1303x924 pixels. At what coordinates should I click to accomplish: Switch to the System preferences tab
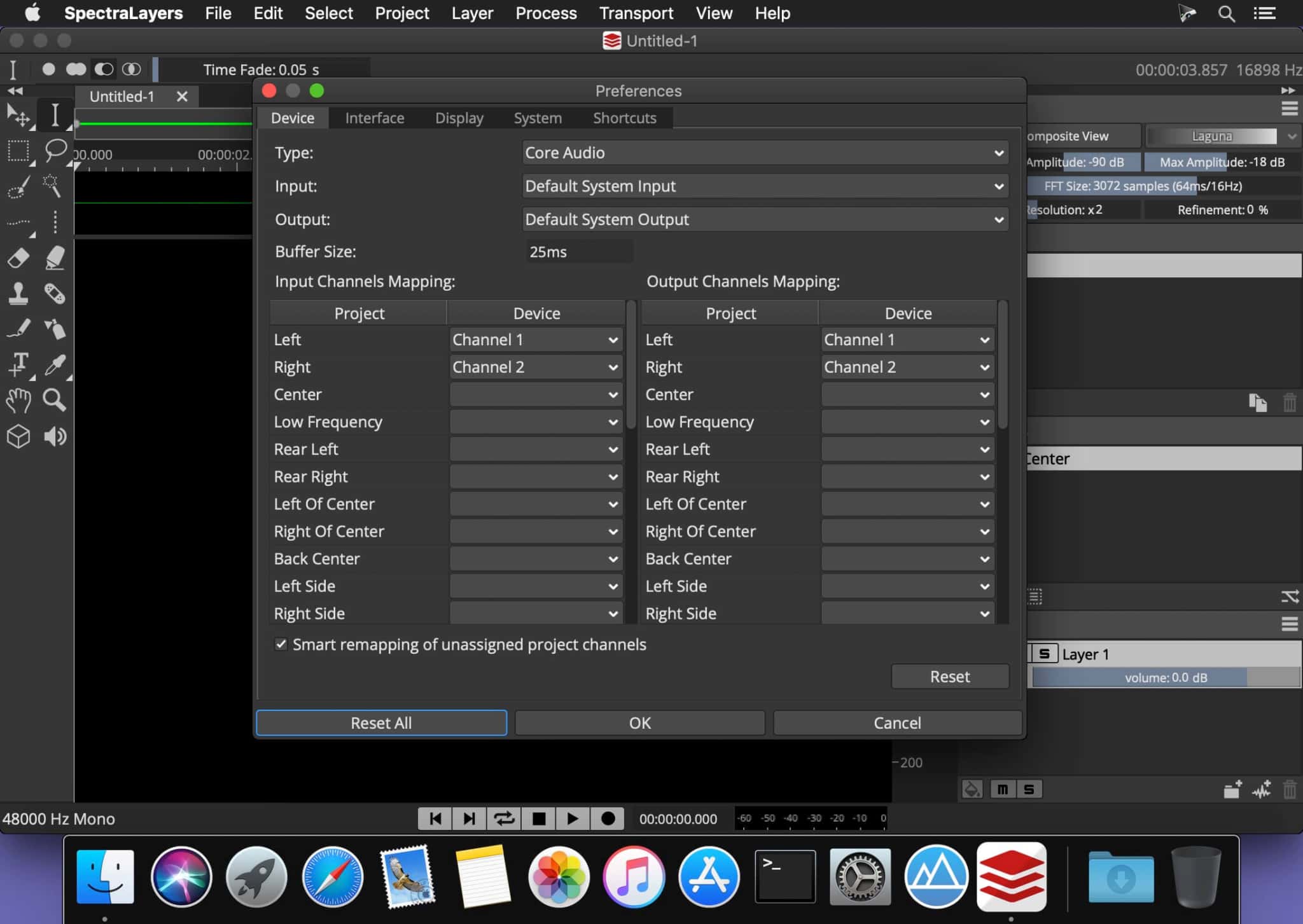pos(538,118)
